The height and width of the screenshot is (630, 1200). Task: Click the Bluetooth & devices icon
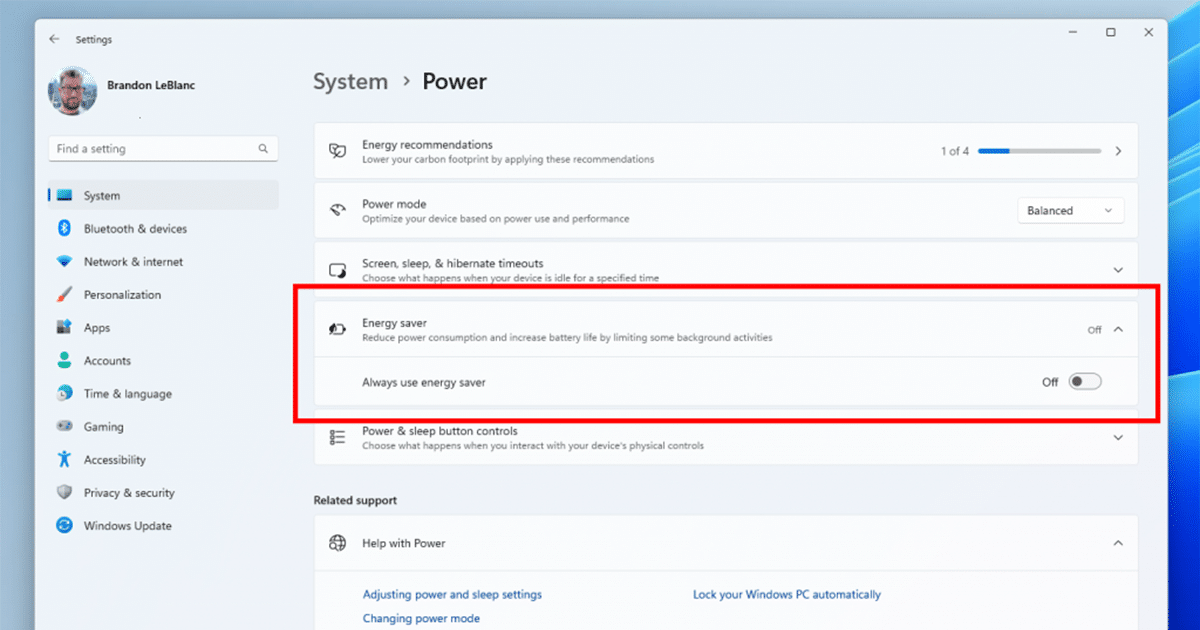click(64, 229)
